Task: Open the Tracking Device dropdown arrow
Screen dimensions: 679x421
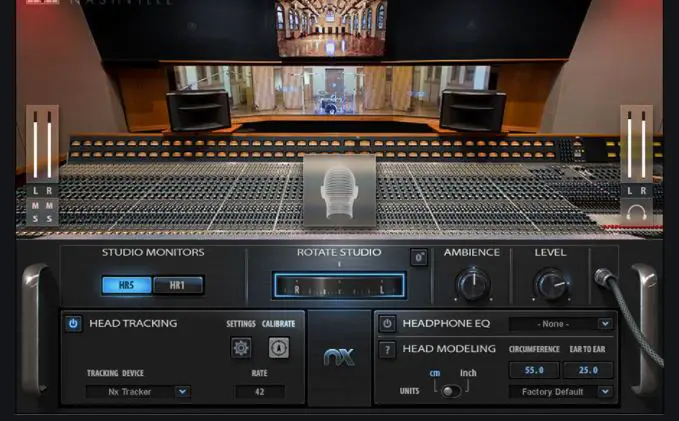Action: [183, 392]
